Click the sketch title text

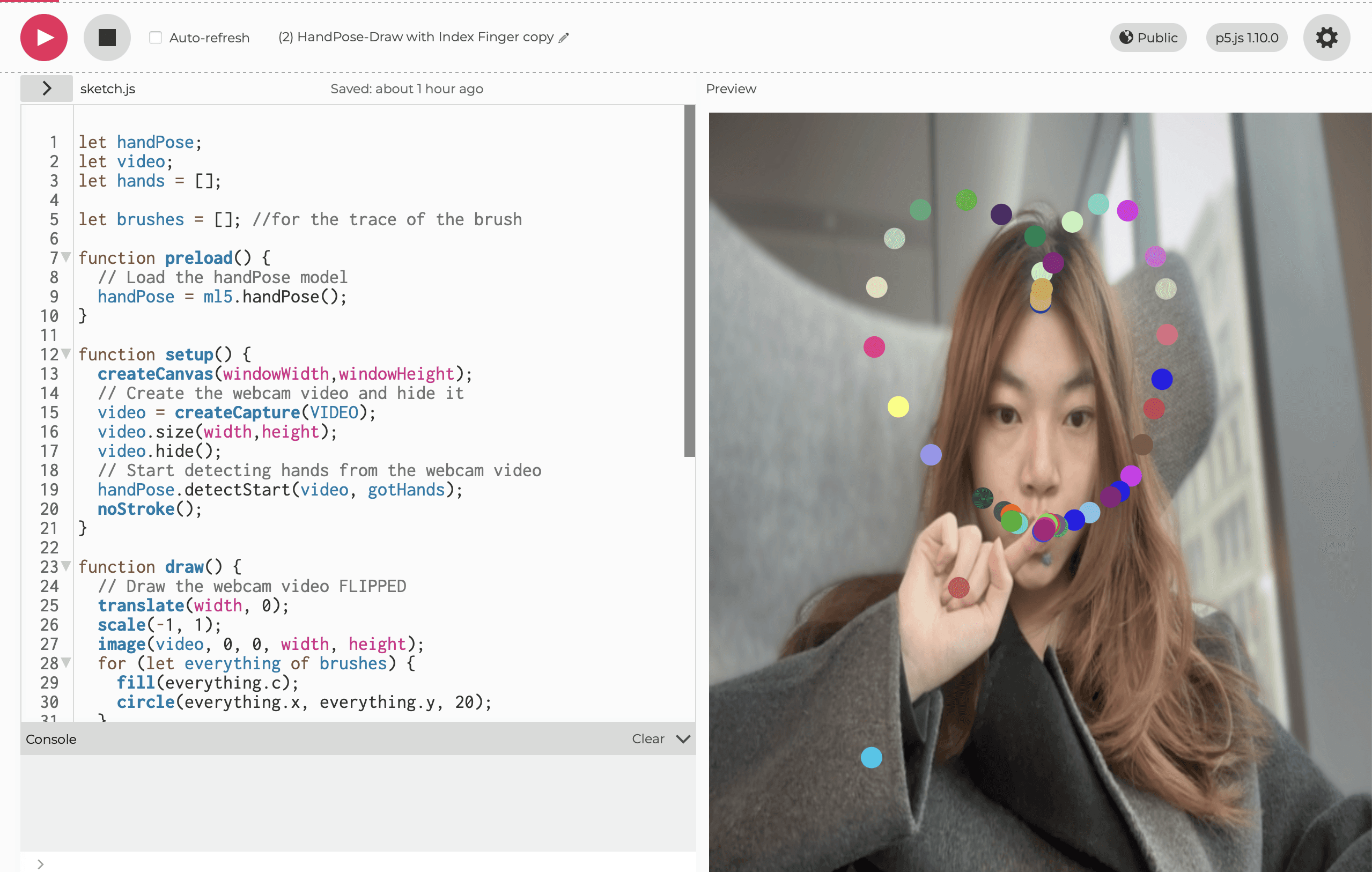tap(415, 37)
